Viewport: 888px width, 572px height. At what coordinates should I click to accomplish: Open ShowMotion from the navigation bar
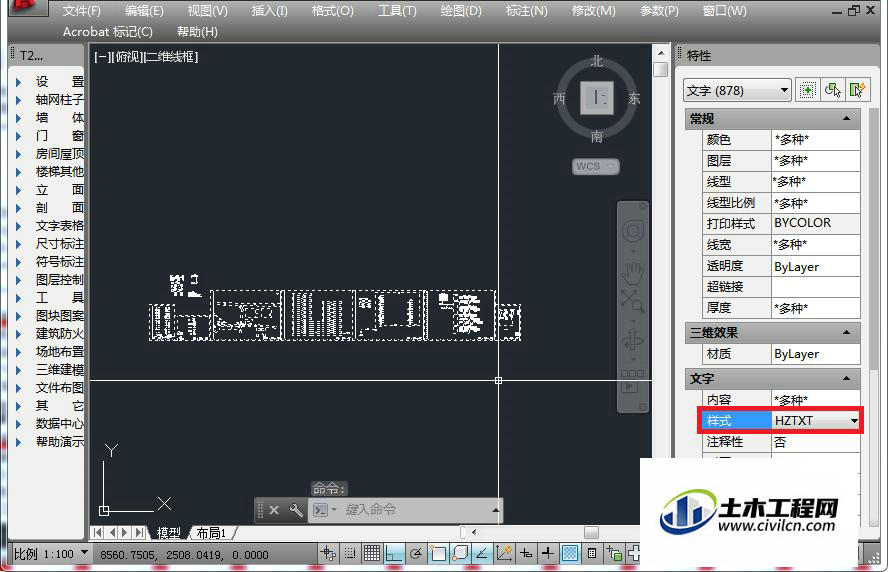click(x=633, y=381)
